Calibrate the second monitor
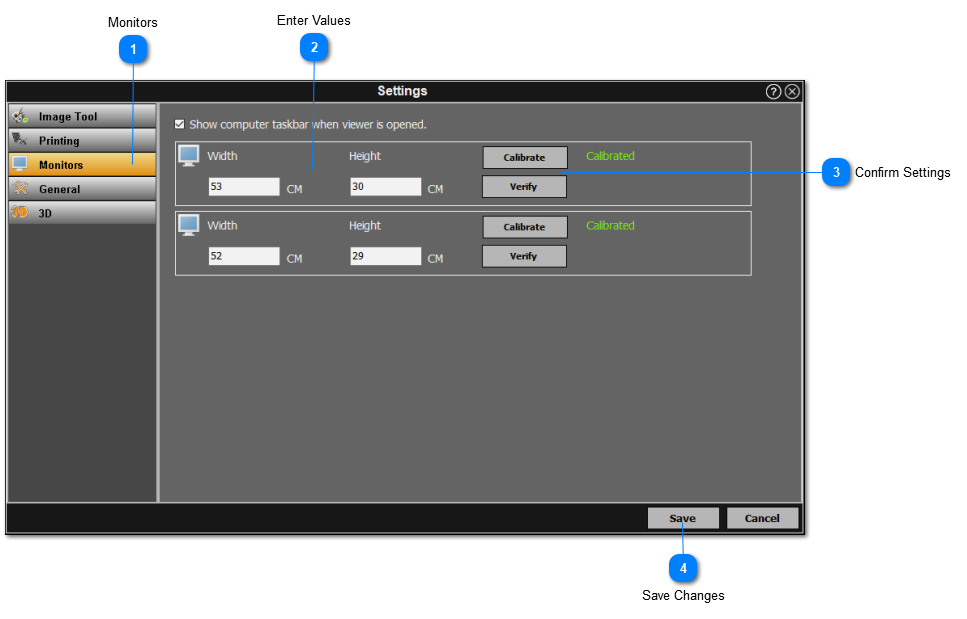The image size is (967, 619). click(x=524, y=227)
